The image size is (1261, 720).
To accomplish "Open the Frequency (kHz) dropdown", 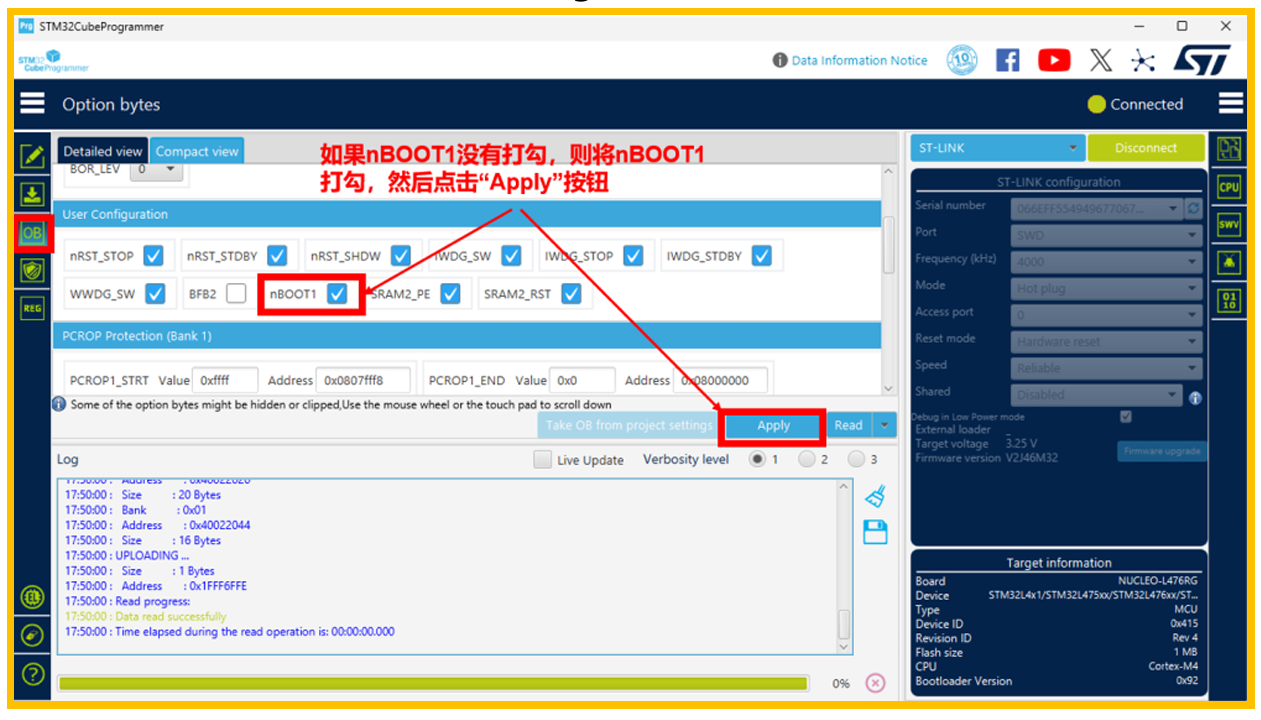I will tap(1106, 262).
